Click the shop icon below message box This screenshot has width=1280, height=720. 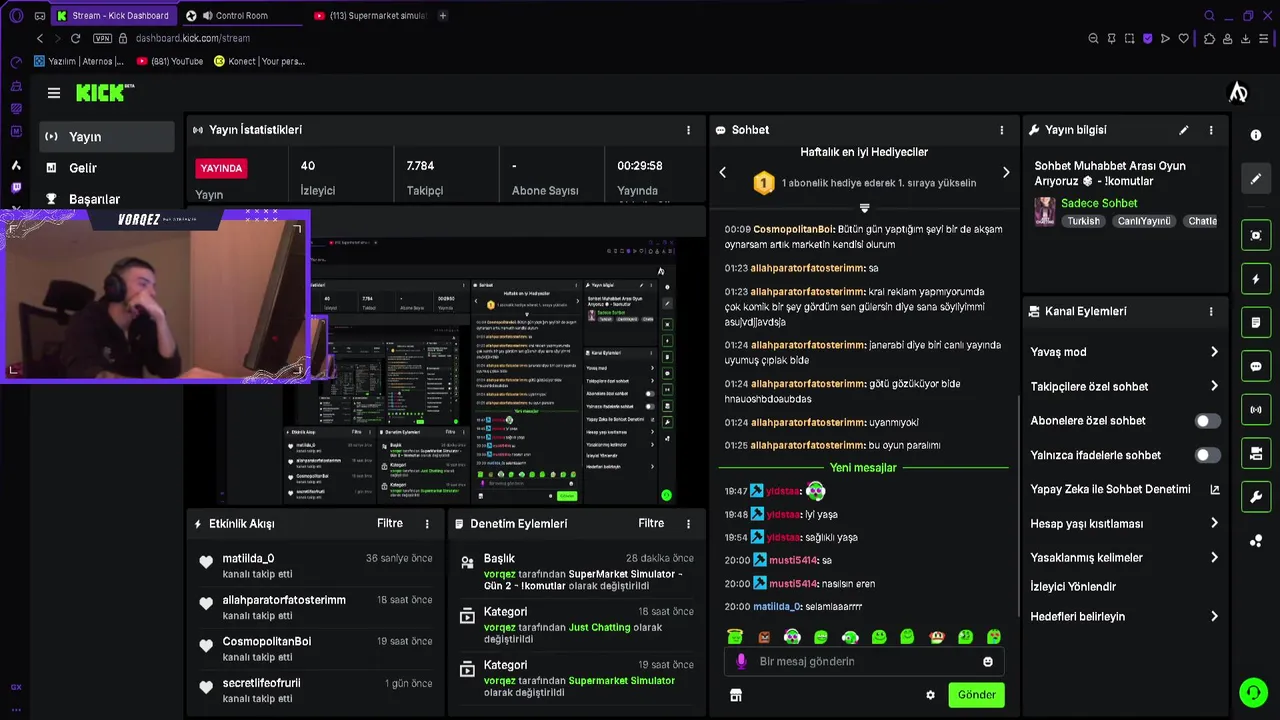[x=736, y=695]
